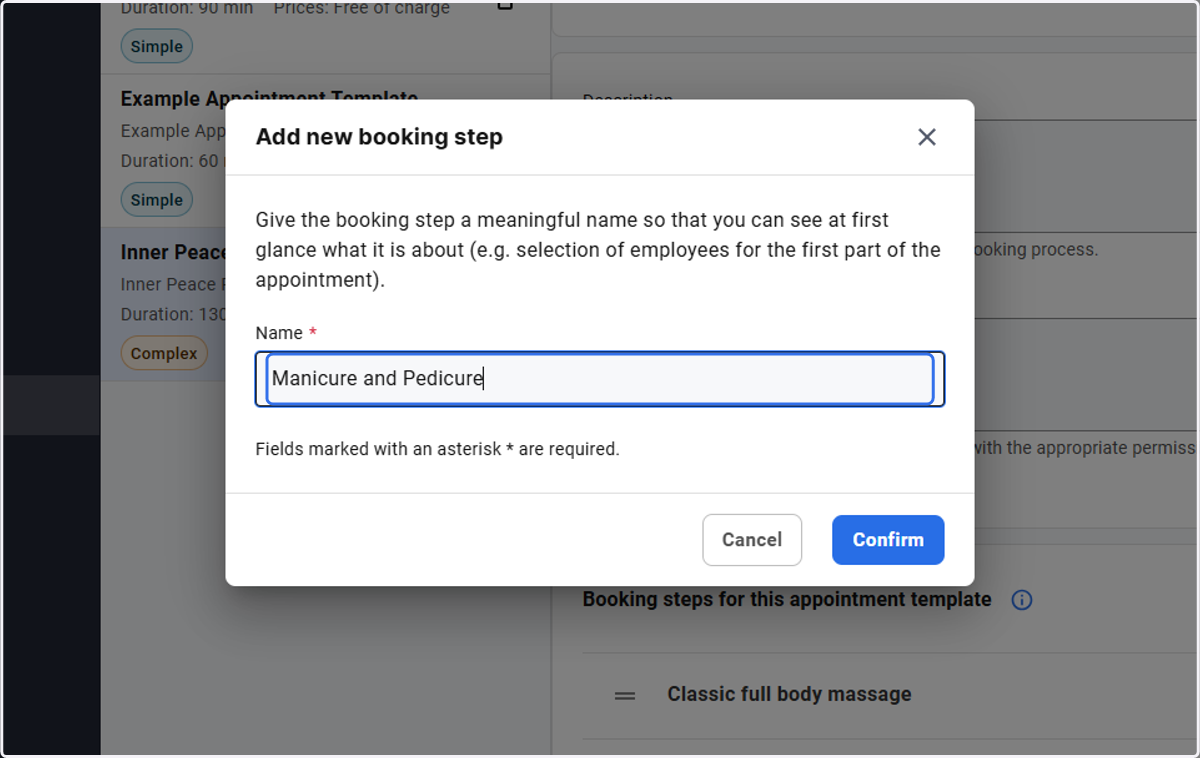
Task: Click Simple tag on the 90 min template
Action: (157, 46)
